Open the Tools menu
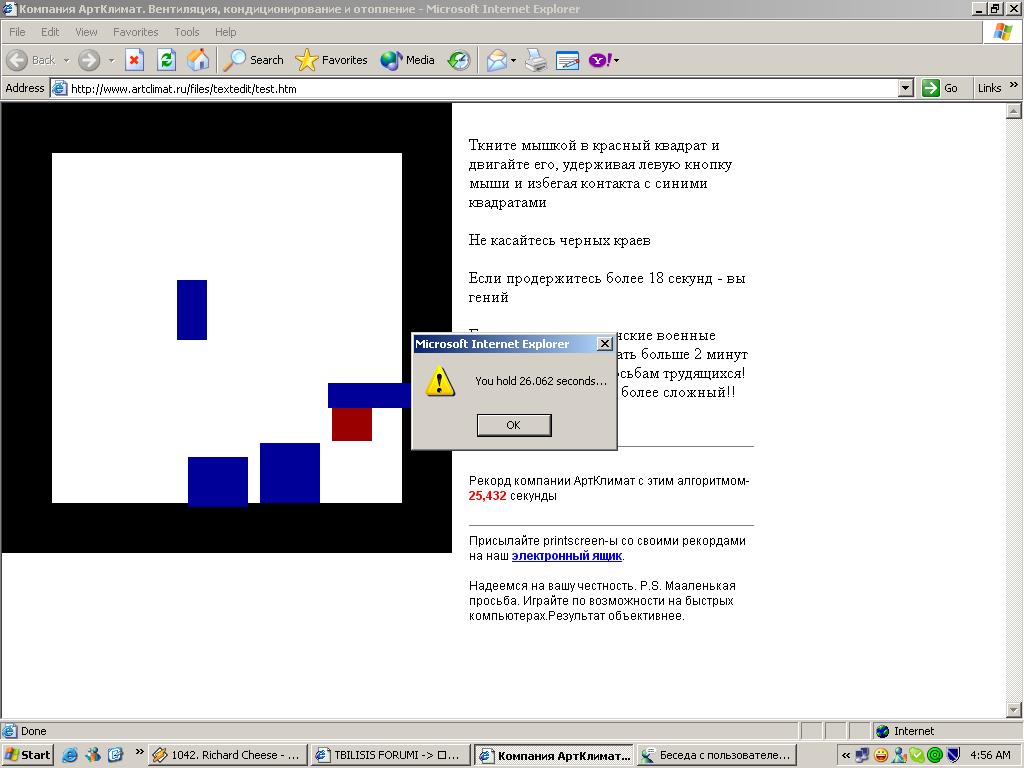1024x768 pixels. click(186, 32)
